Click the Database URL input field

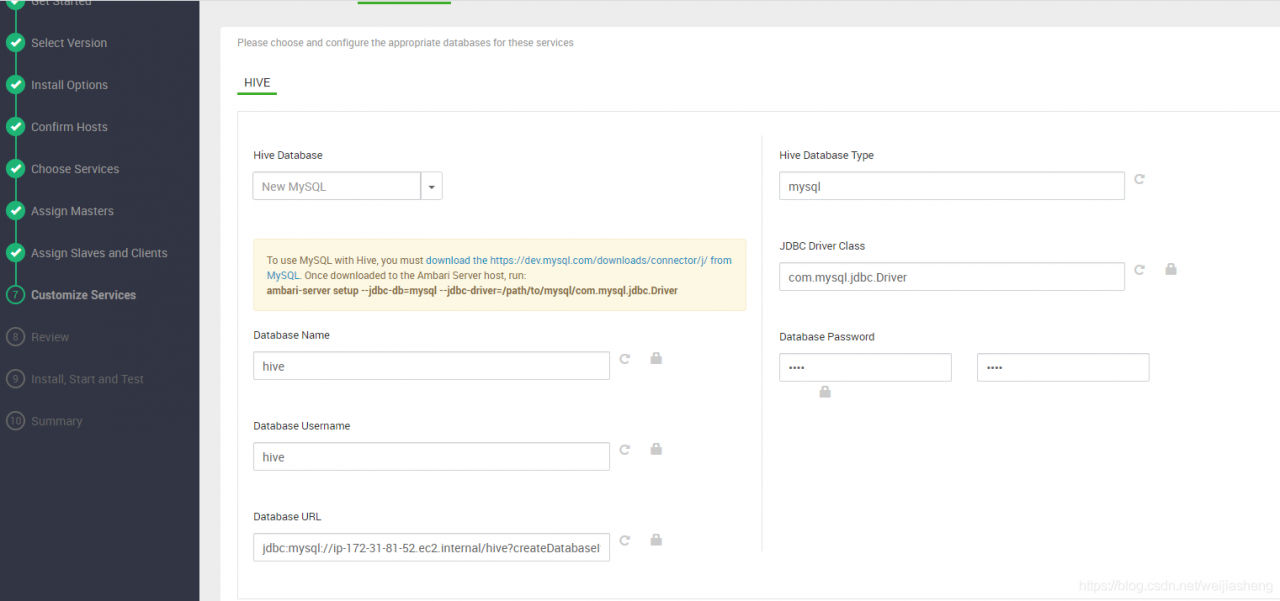pos(431,548)
